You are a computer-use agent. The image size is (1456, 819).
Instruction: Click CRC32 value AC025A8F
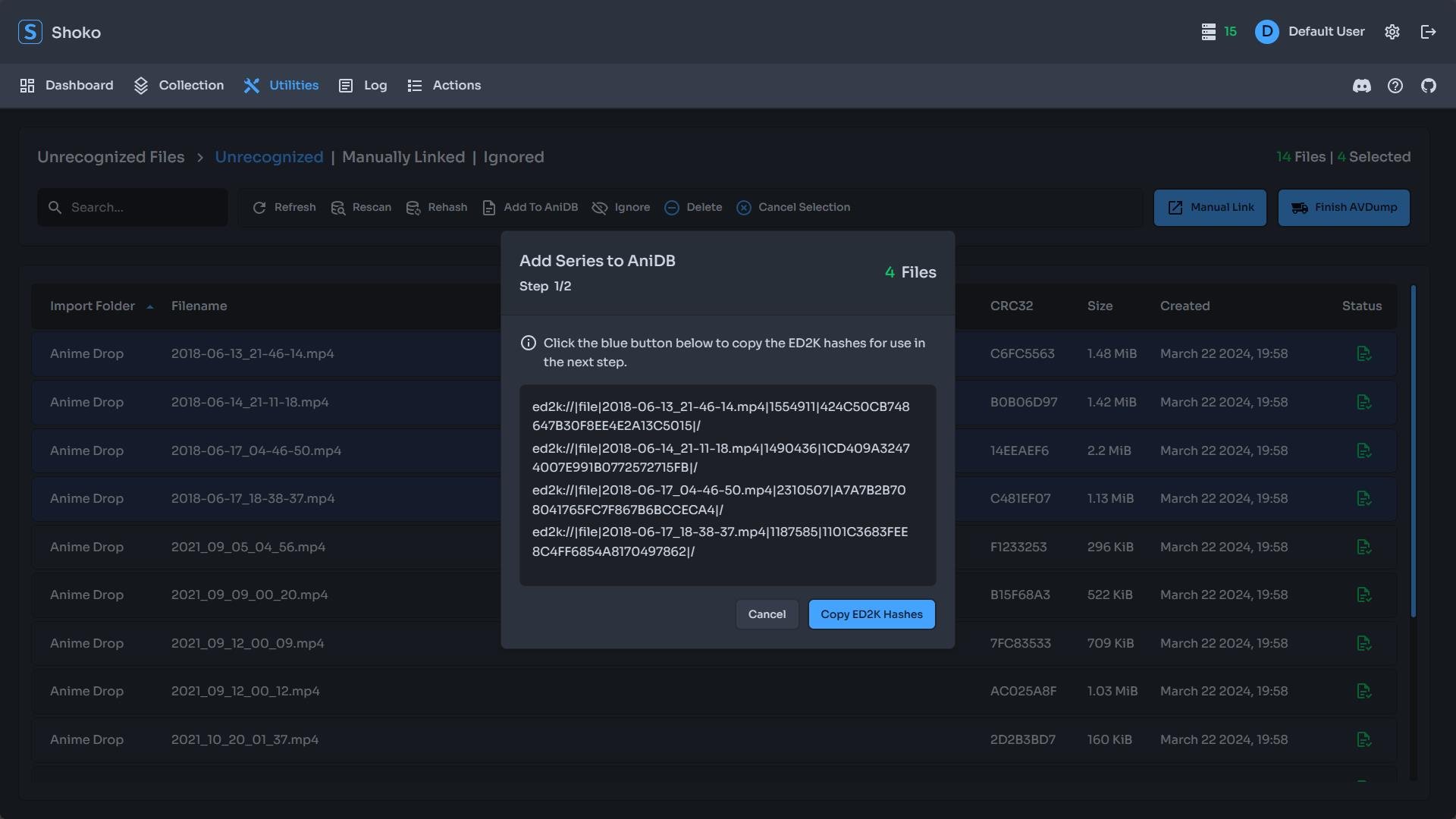pos(1023,692)
